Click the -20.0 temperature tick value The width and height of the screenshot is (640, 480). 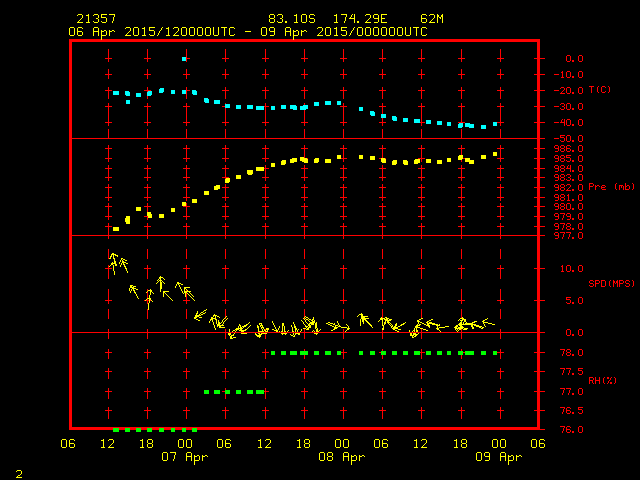click(x=569, y=91)
